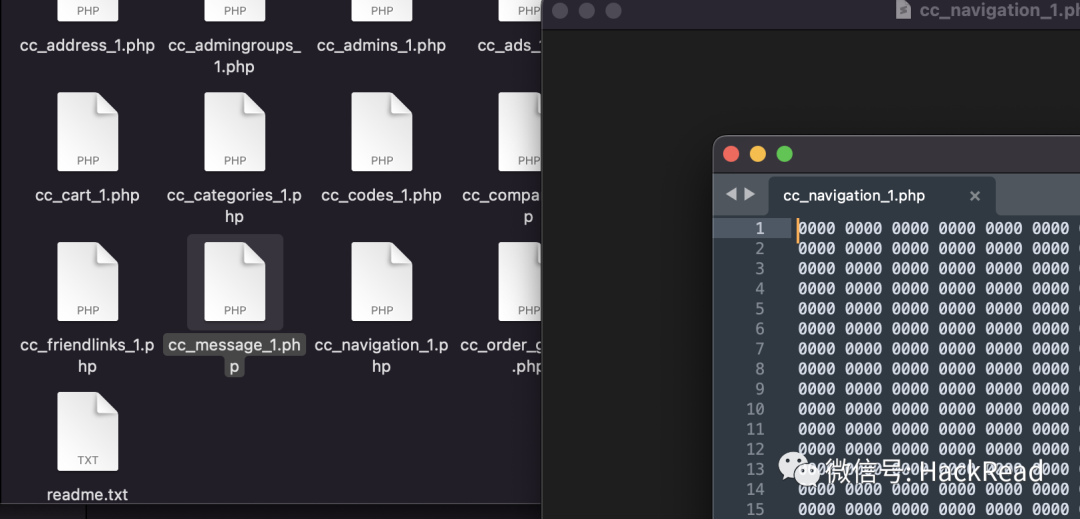Click line number 14 in the gutter
Image resolution: width=1080 pixels, height=519 pixels.
(756, 489)
